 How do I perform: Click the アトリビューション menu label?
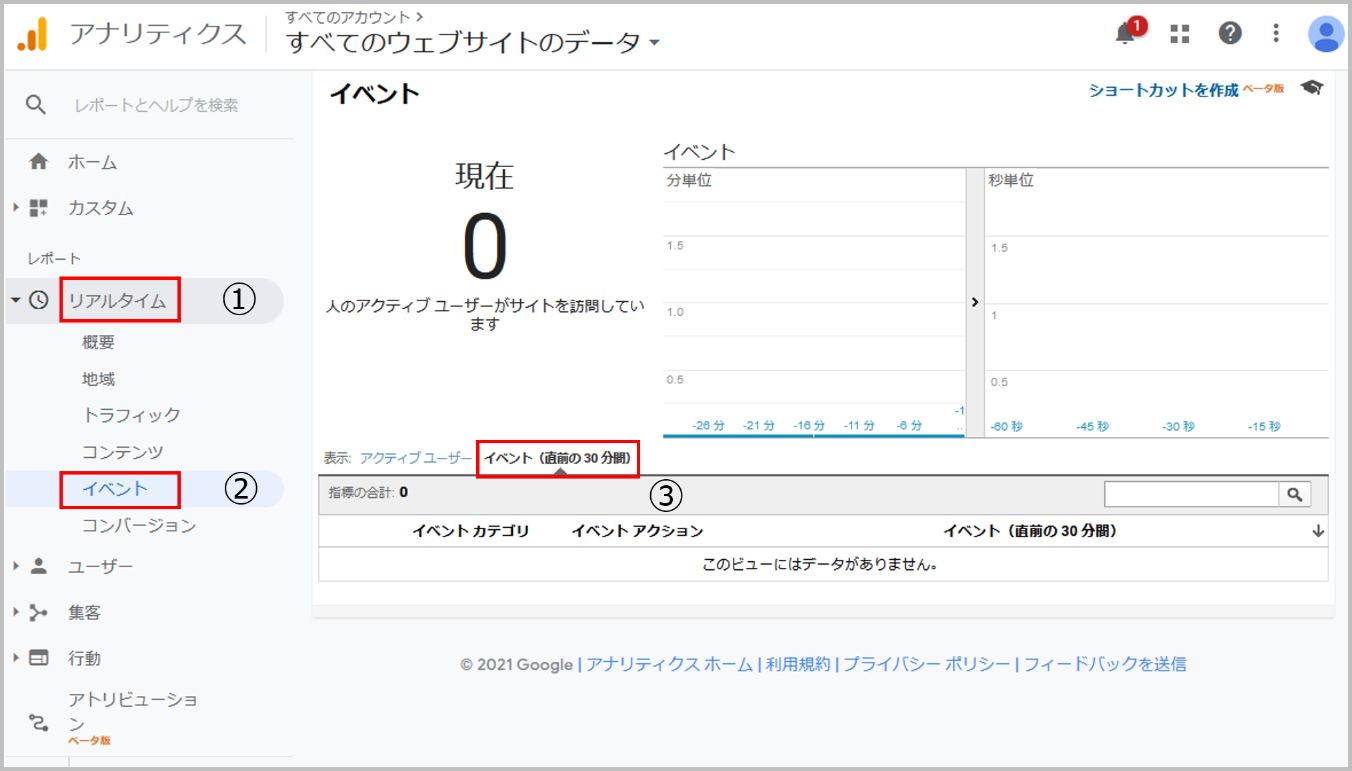pyautogui.click(x=132, y=710)
